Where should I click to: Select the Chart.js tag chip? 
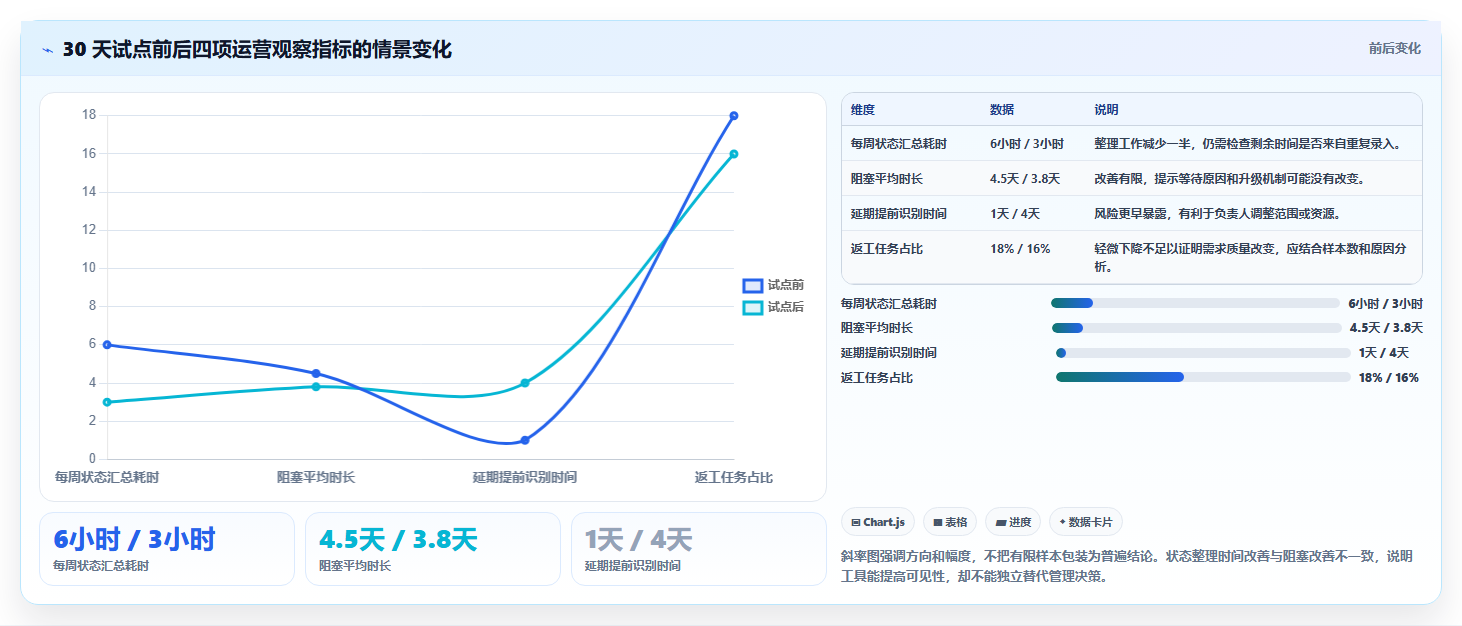[879, 522]
